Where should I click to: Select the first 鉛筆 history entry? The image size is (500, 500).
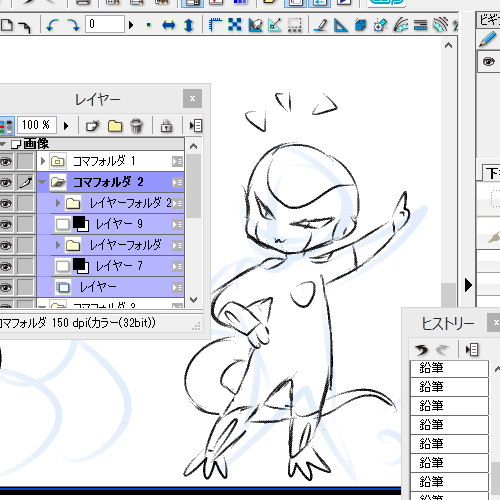449,368
